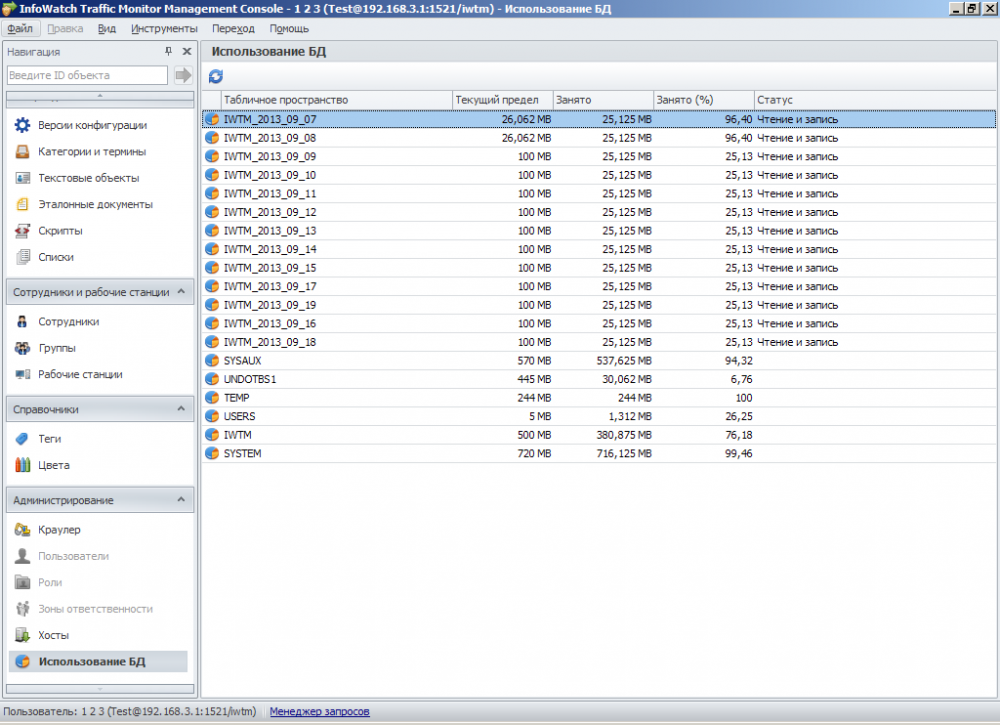Open the Инструменты menu
The height and width of the screenshot is (725, 1000).
164,29
